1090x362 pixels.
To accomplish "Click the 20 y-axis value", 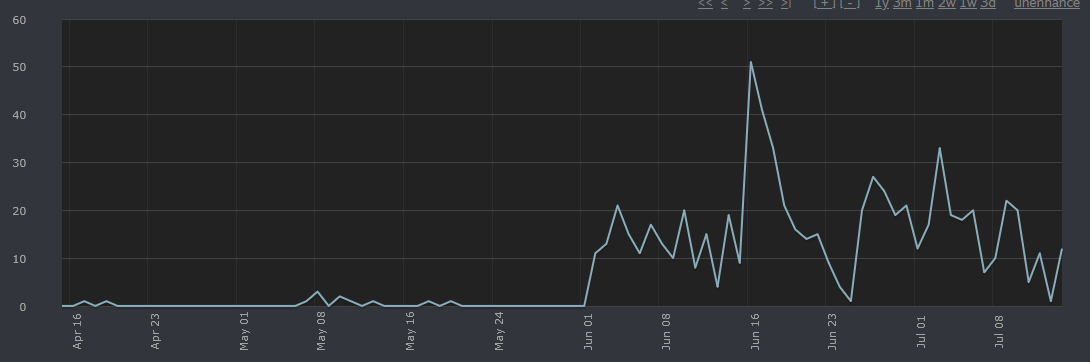I will [x=19, y=211].
